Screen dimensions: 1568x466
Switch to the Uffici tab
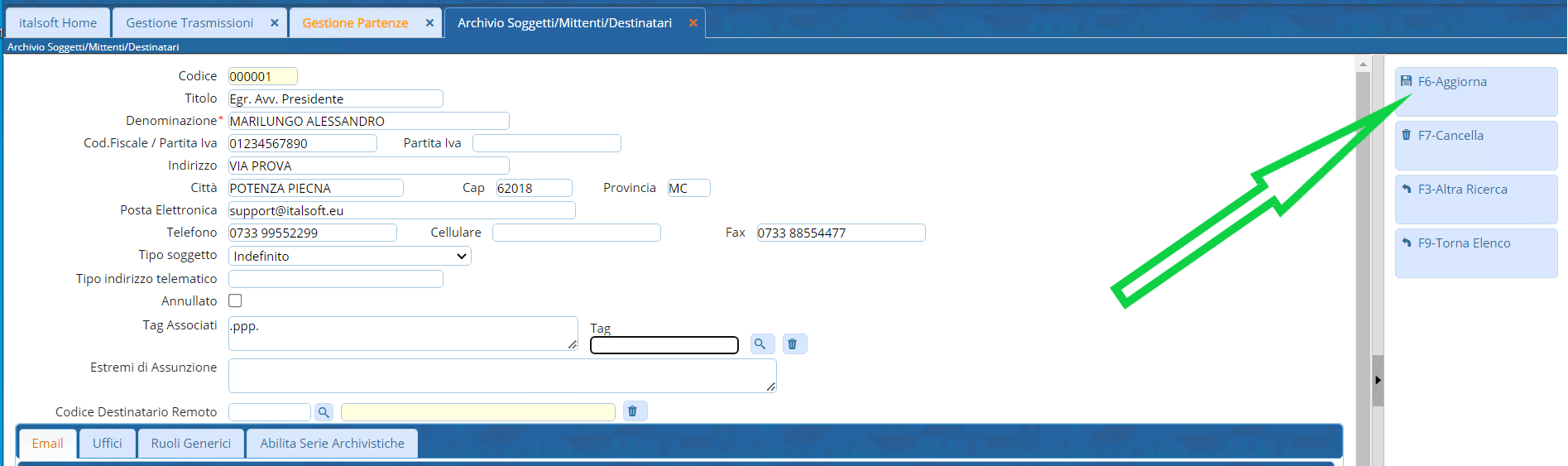pyautogui.click(x=108, y=444)
